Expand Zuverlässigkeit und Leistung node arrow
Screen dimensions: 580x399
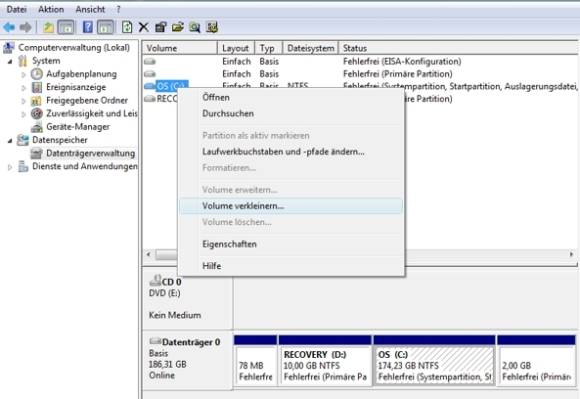(x=24, y=114)
